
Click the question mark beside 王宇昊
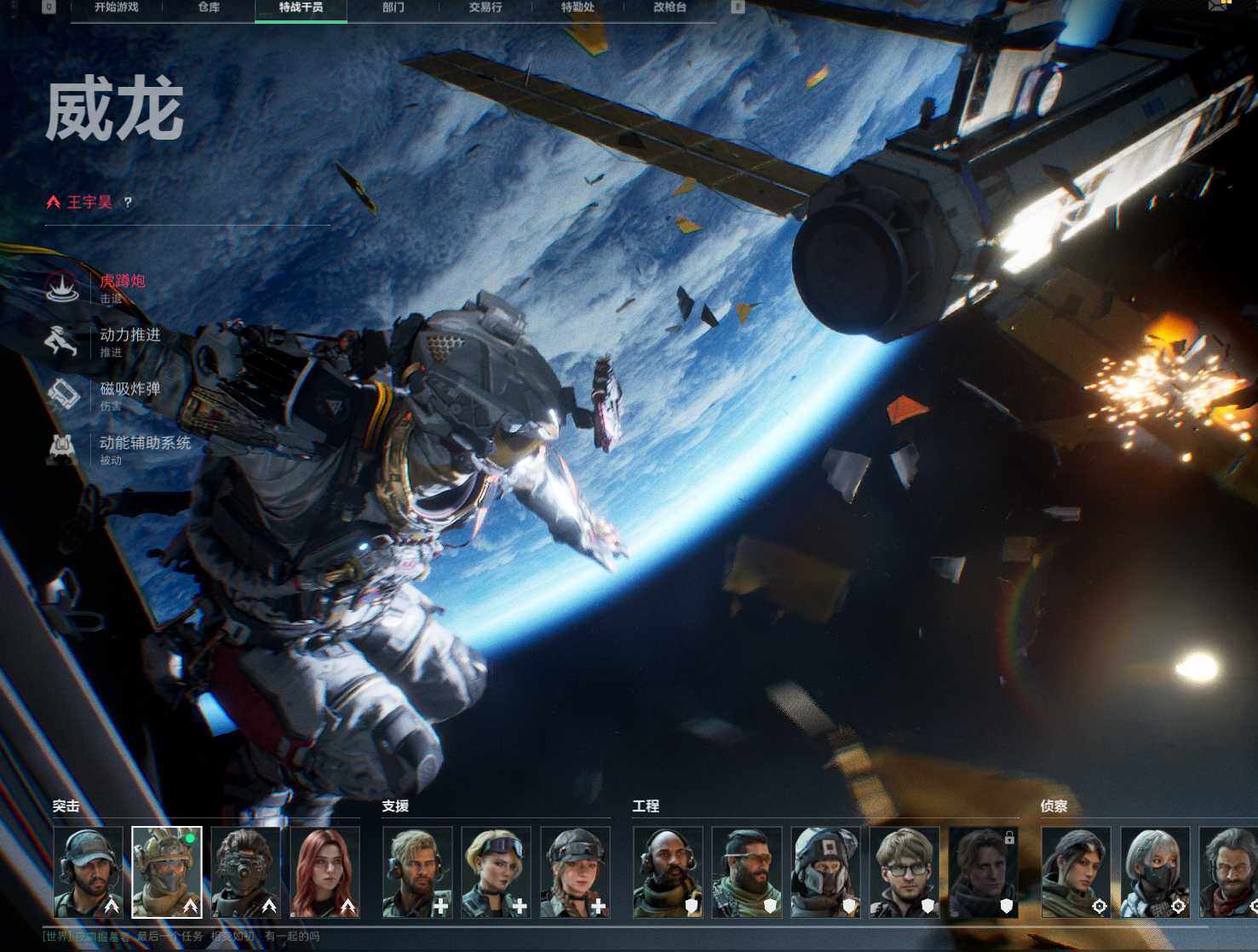(128, 203)
